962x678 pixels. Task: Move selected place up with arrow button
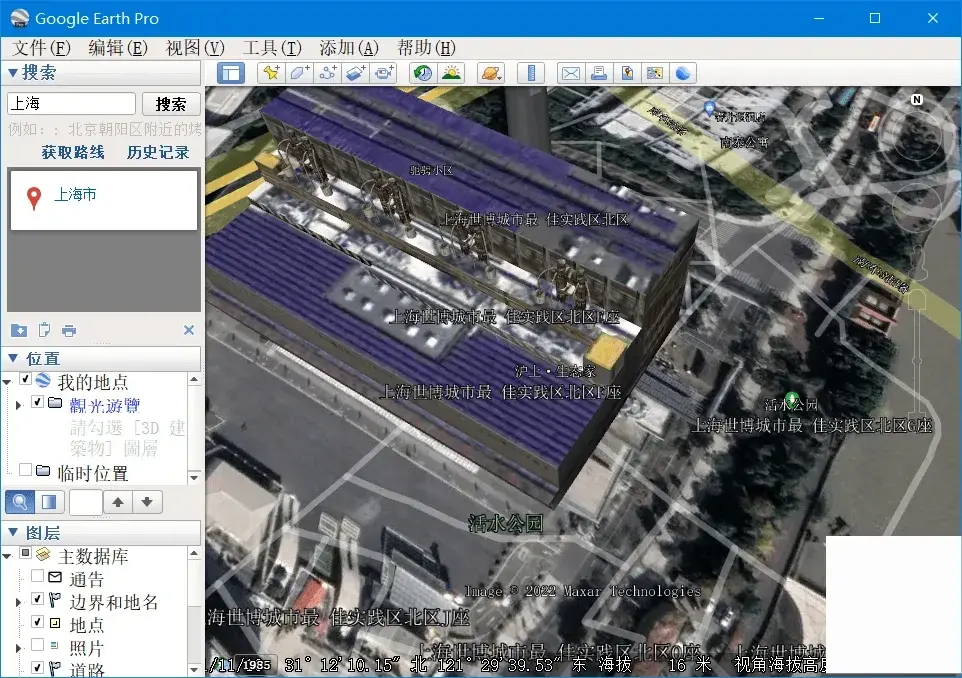[x=118, y=502]
